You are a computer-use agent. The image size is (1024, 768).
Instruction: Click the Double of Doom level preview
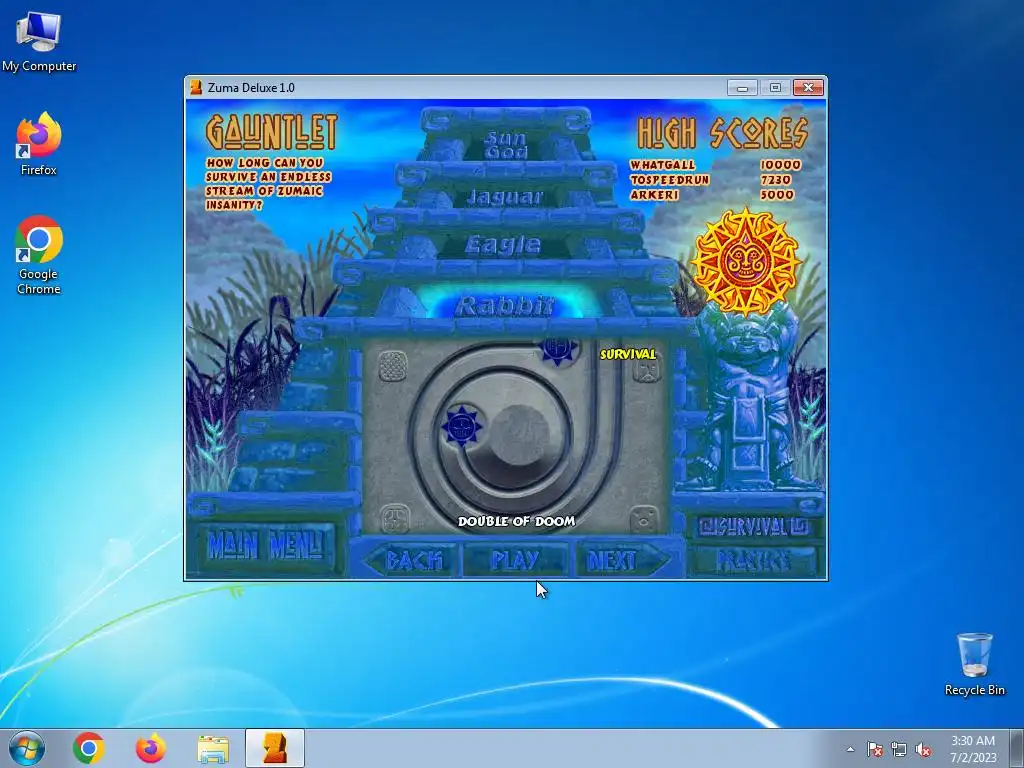[514, 436]
